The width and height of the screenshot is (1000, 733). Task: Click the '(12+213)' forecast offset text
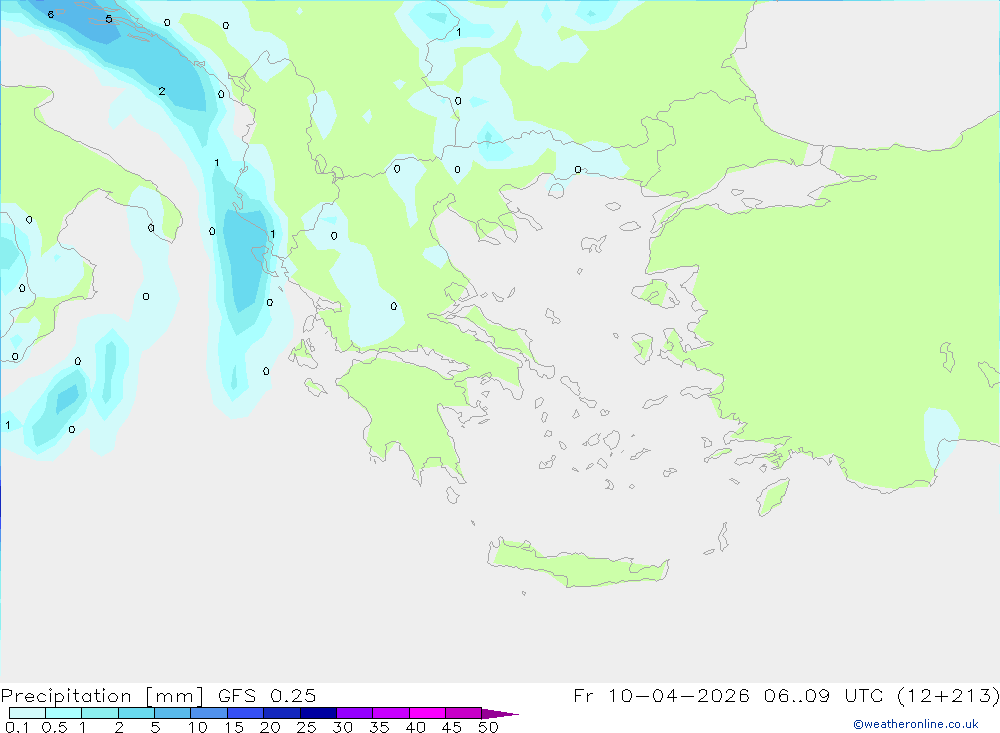(x=948, y=695)
